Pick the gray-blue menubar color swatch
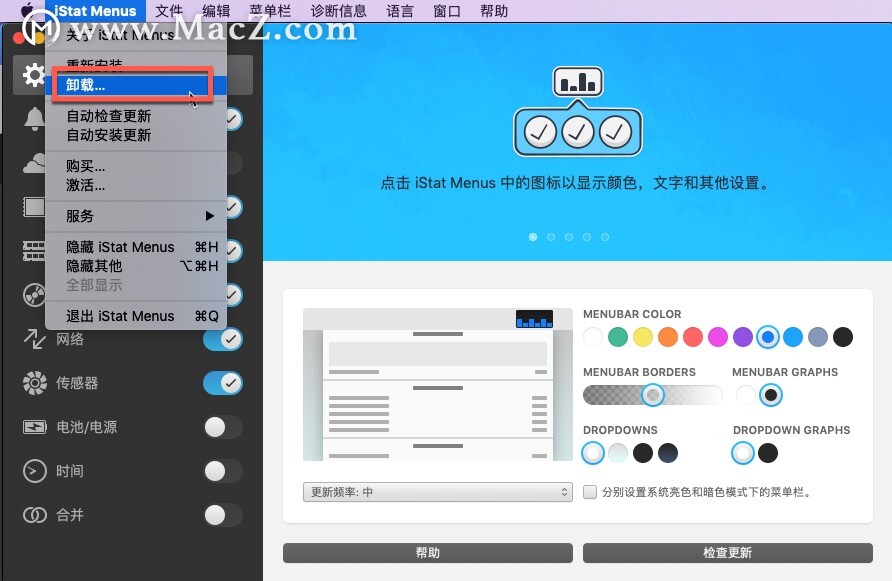The height and width of the screenshot is (581, 892). coord(818,337)
